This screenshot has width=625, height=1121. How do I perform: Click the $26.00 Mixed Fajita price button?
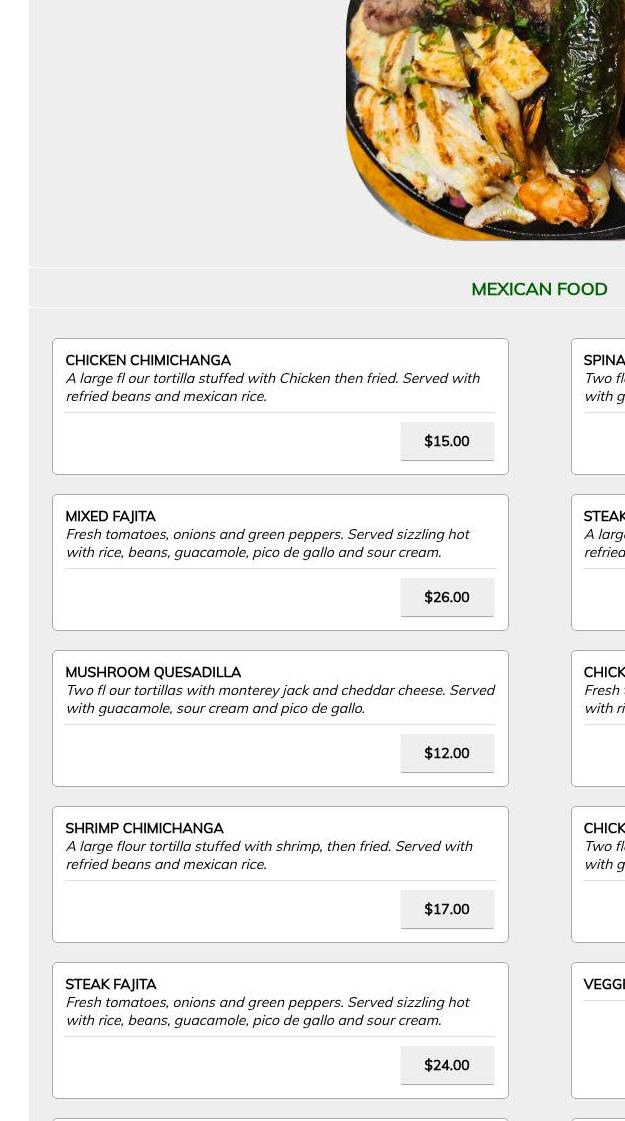click(x=447, y=597)
